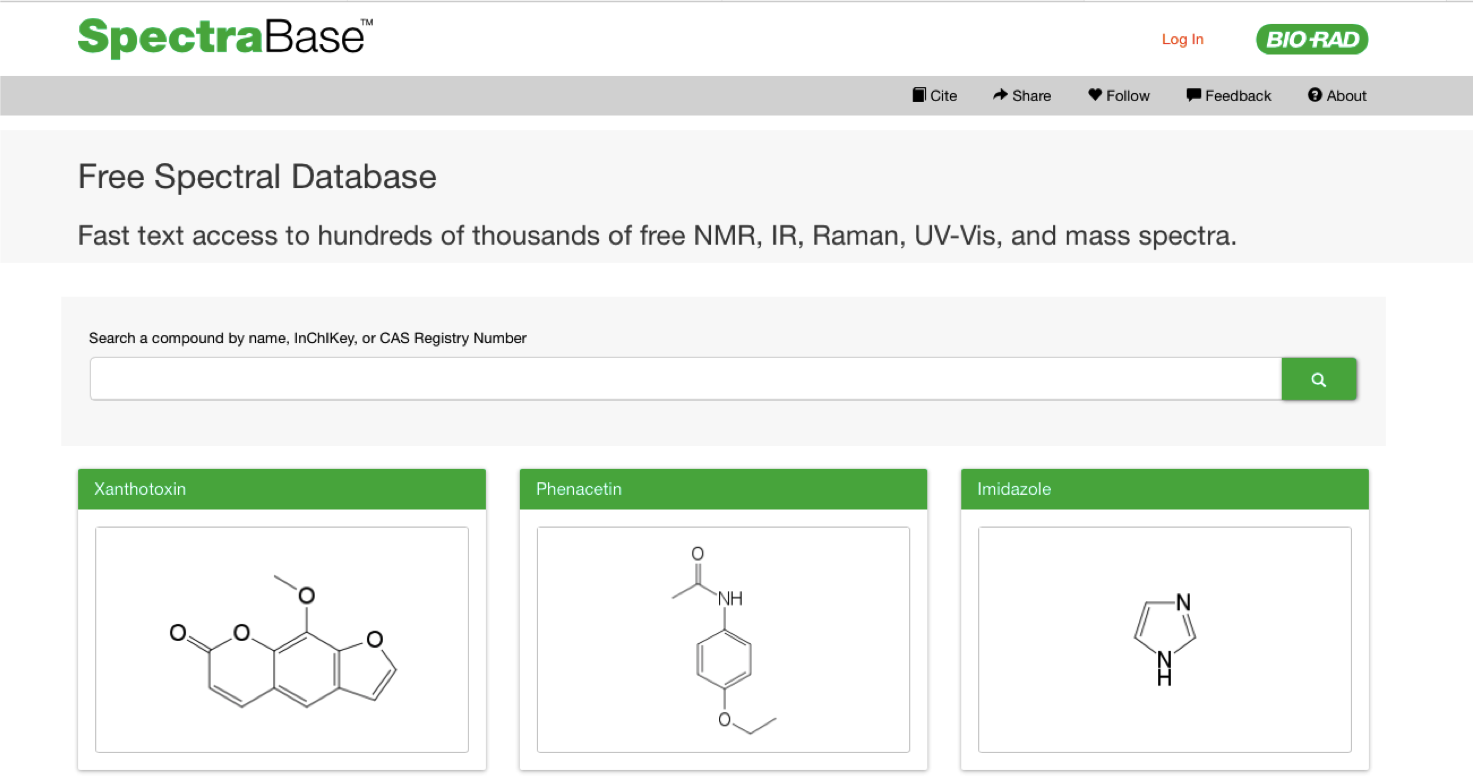The image size is (1473, 777).
Task: Click the compound search input field
Action: pyautogui.click(x=685, y=378)
